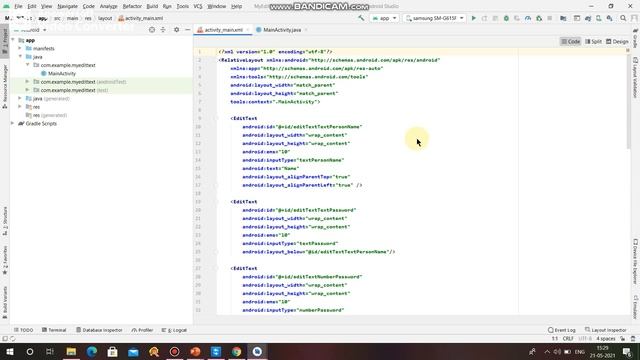
Task: Click the Apply Changes and Restart Activity icon
Action: click(x=484, y=18)
